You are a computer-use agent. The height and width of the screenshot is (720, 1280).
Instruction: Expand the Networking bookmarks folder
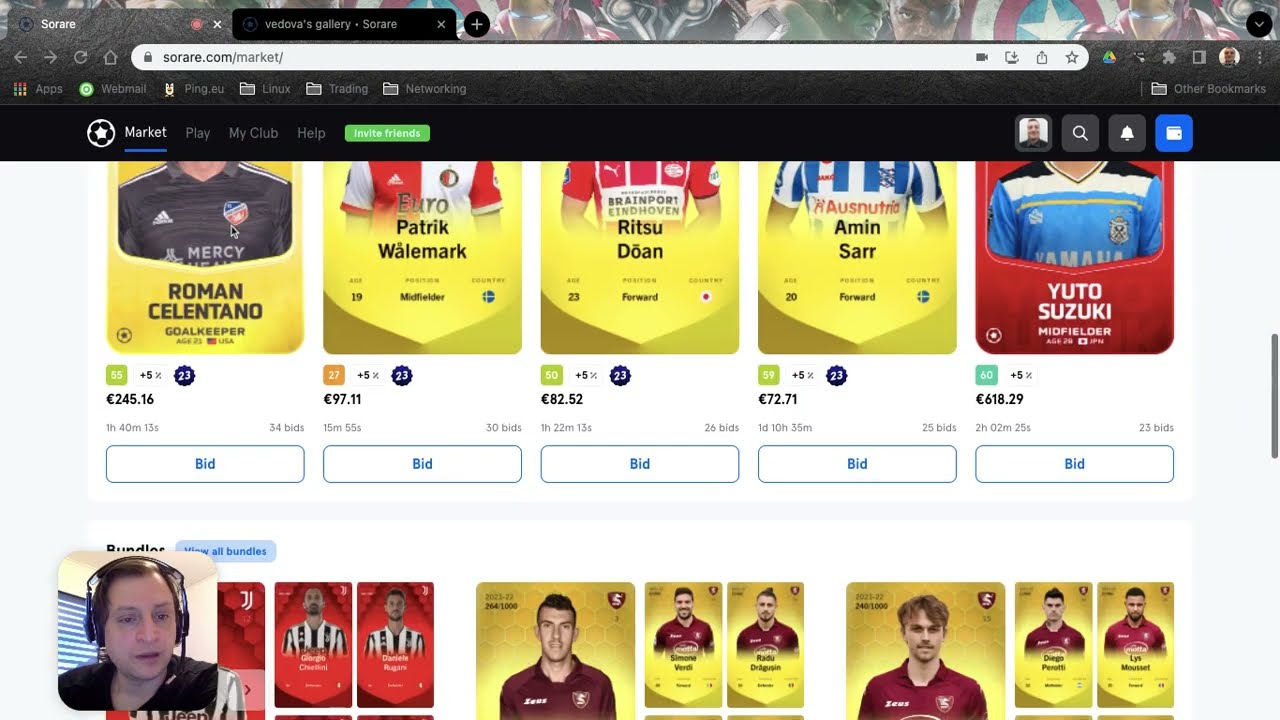[425, 89]
